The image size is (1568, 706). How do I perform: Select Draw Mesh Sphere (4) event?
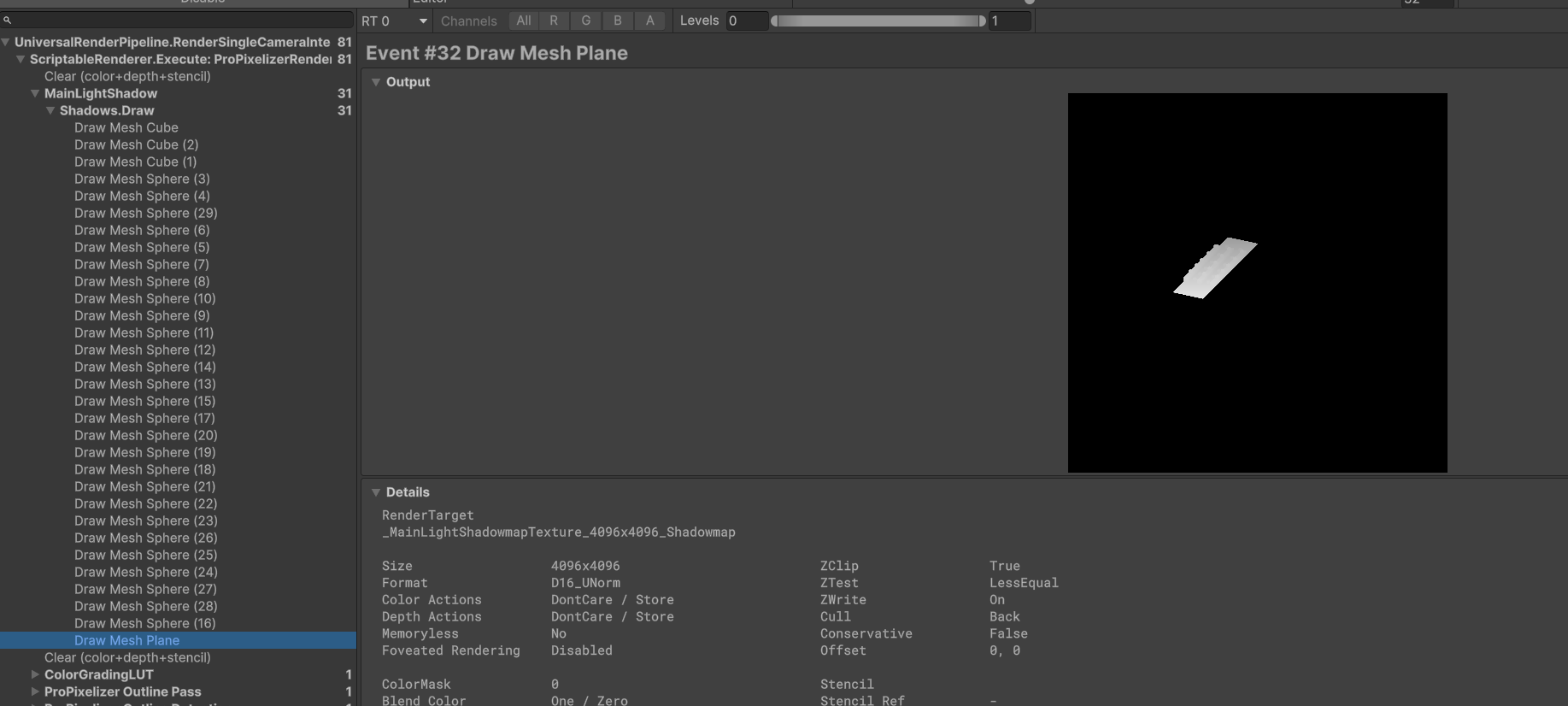[142, 196]
